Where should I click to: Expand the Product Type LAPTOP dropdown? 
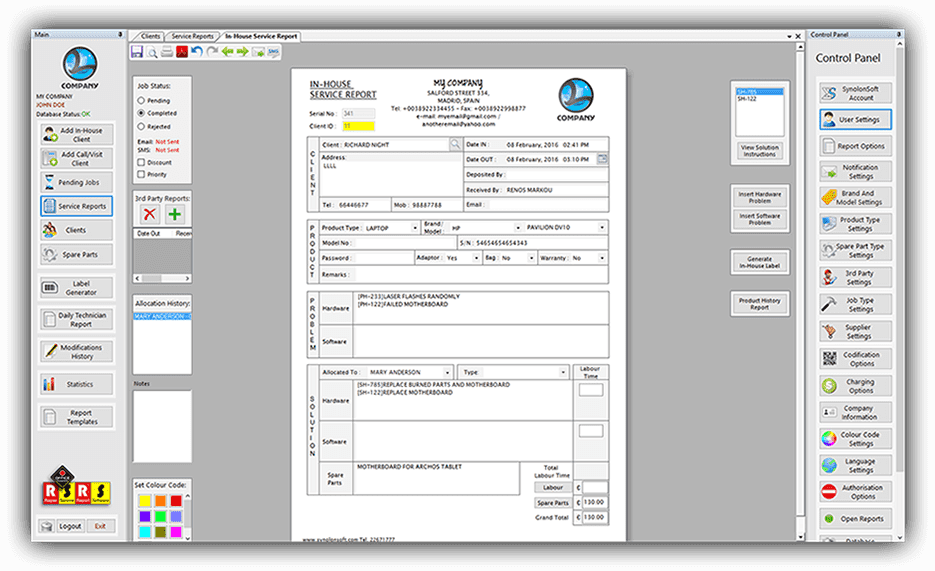click(415, 228)
